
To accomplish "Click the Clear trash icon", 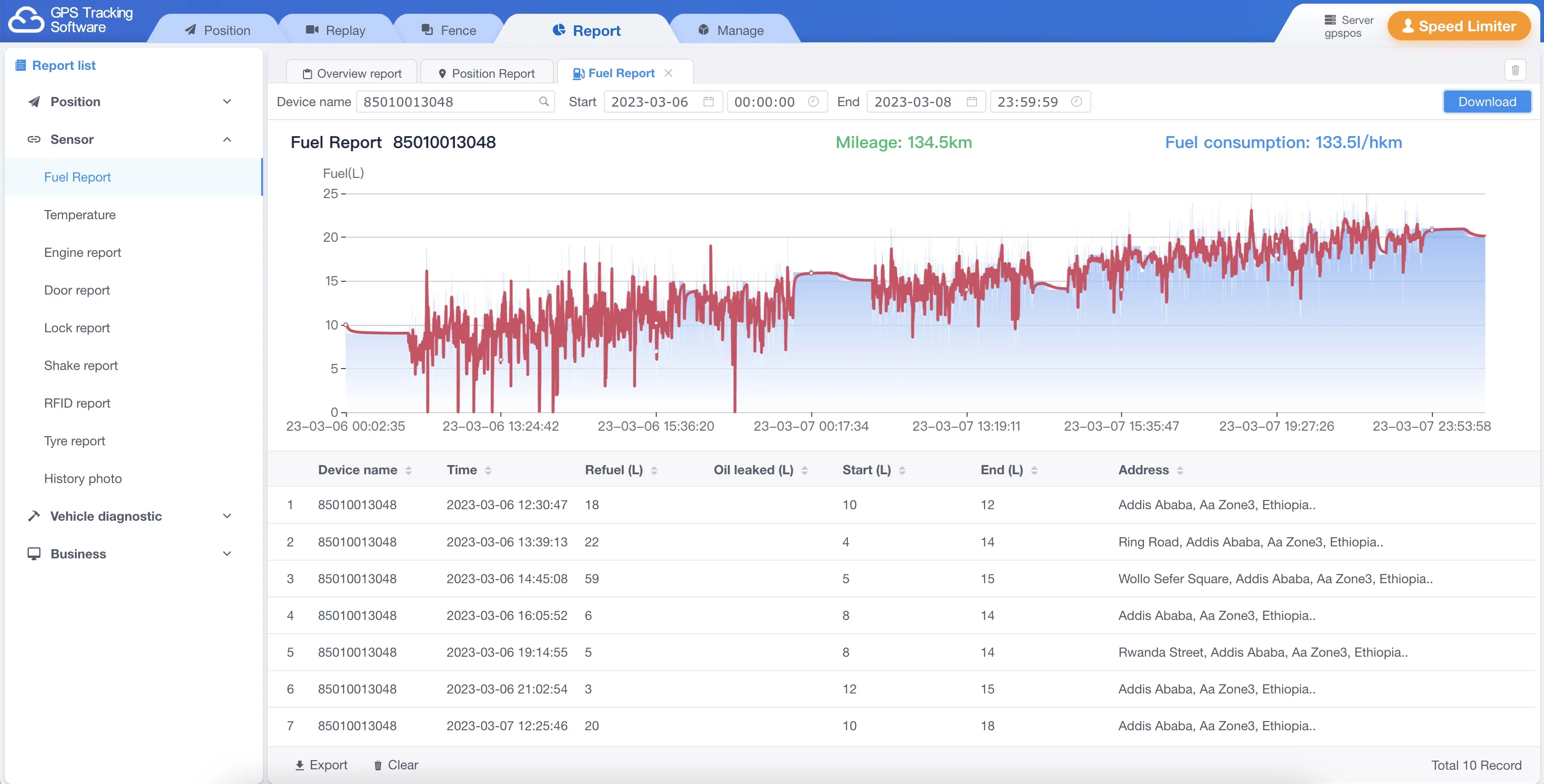I will pos(377,765).
